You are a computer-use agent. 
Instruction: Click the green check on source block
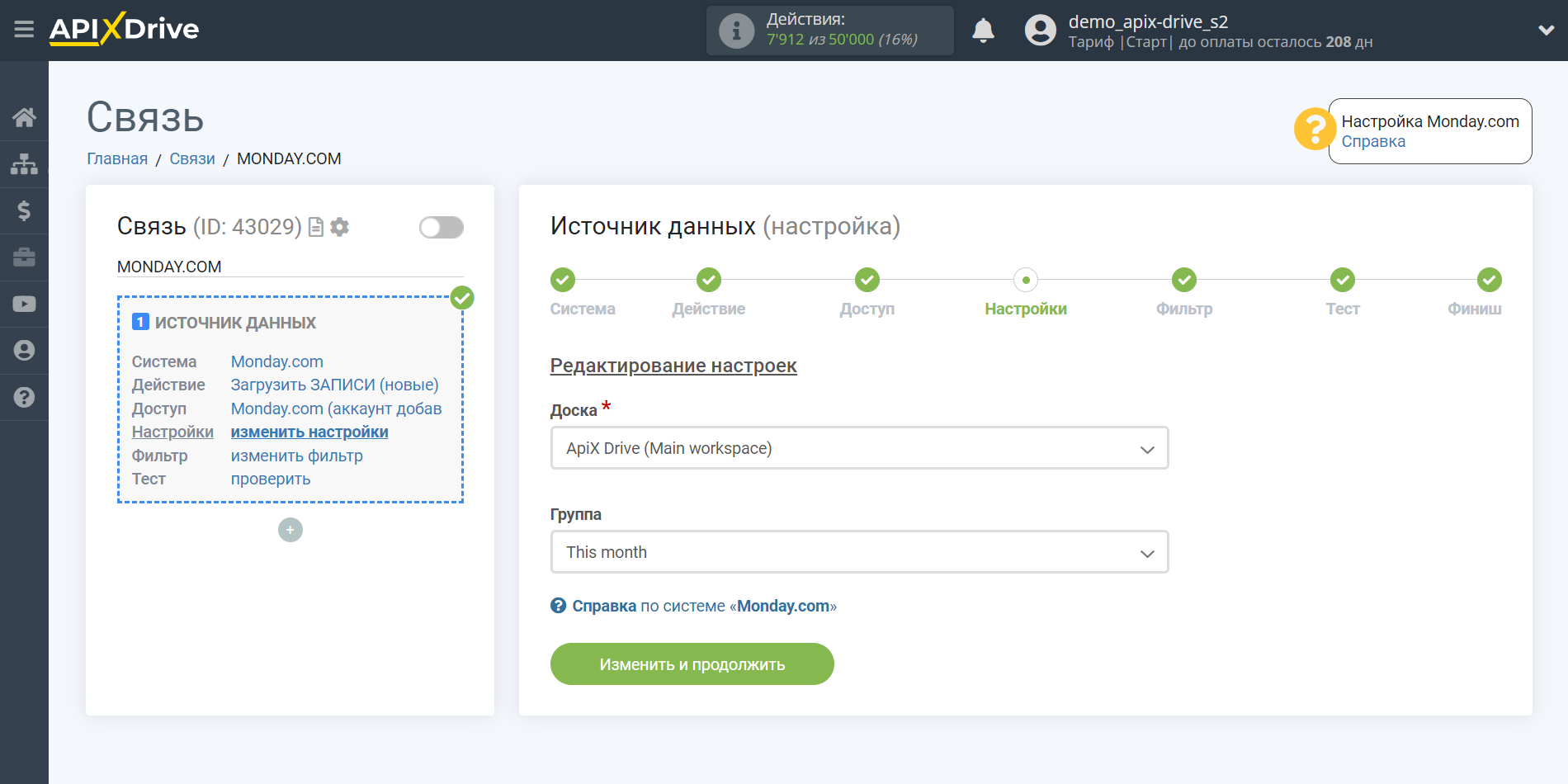tap(462, 298)
